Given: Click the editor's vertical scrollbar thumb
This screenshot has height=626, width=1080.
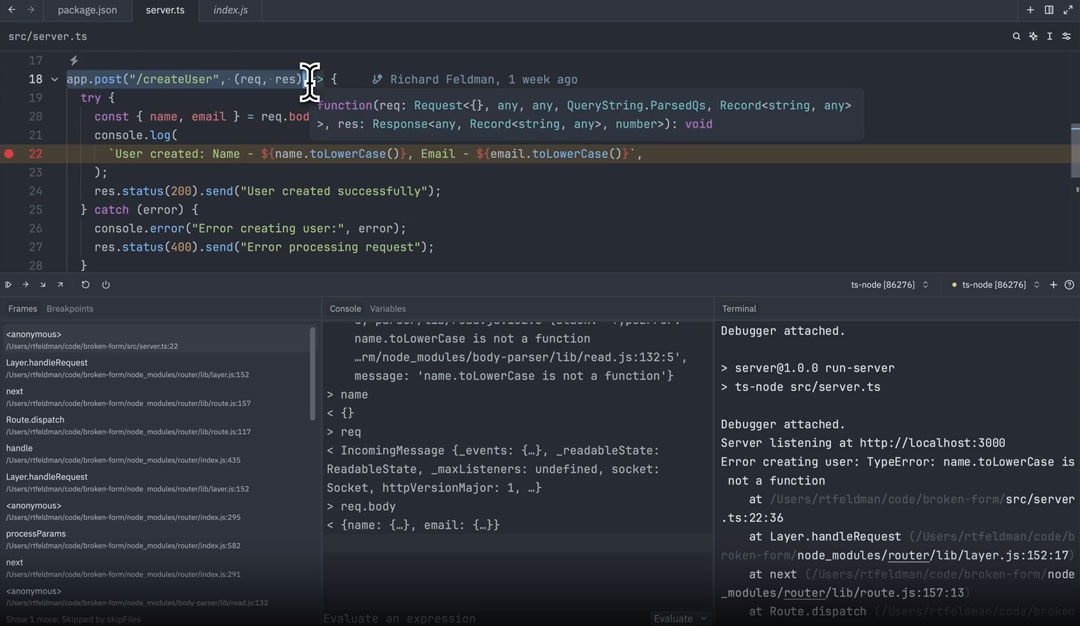Looking at the screenshot, I should coord(1075,150).
